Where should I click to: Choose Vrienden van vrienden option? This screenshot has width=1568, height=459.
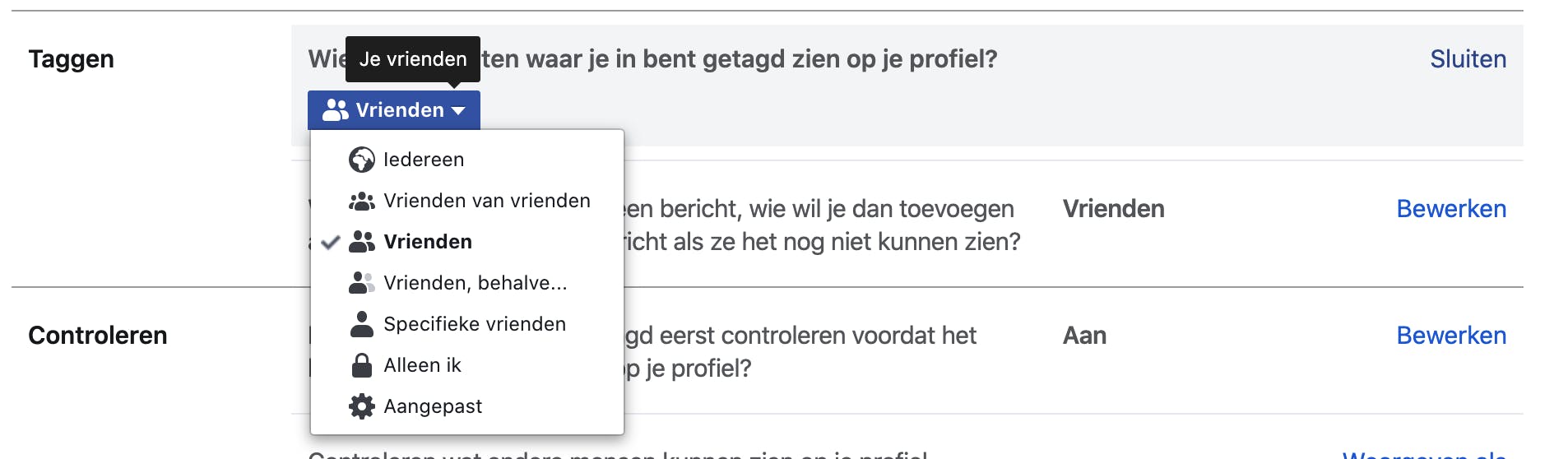coord(486,201)
